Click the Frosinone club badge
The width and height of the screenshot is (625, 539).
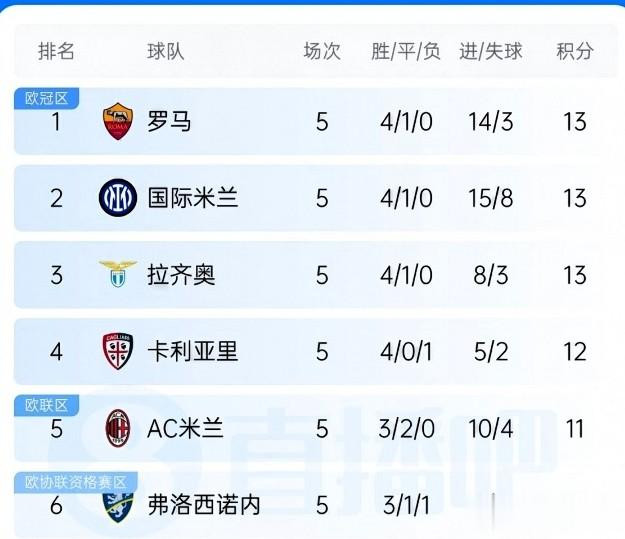coord(118,508)
